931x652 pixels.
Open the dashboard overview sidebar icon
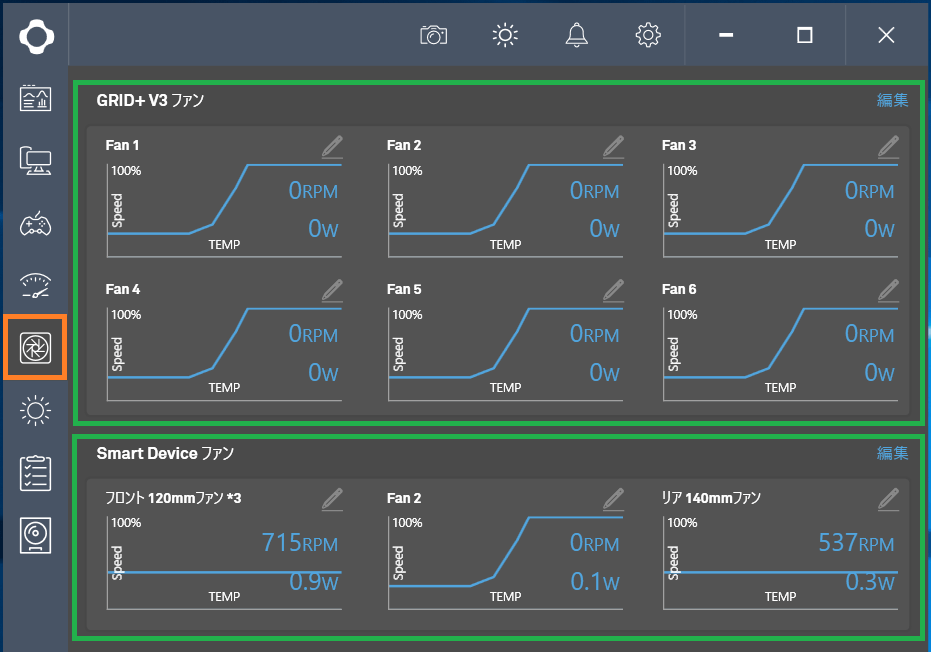click(x=36, y=98)
